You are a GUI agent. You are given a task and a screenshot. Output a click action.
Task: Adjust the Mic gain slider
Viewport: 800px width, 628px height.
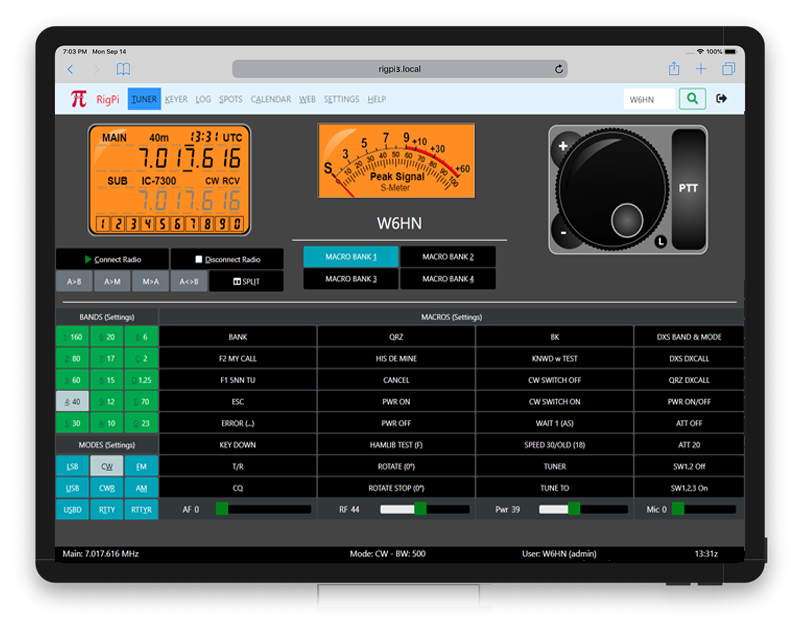(x=704, y=509)
